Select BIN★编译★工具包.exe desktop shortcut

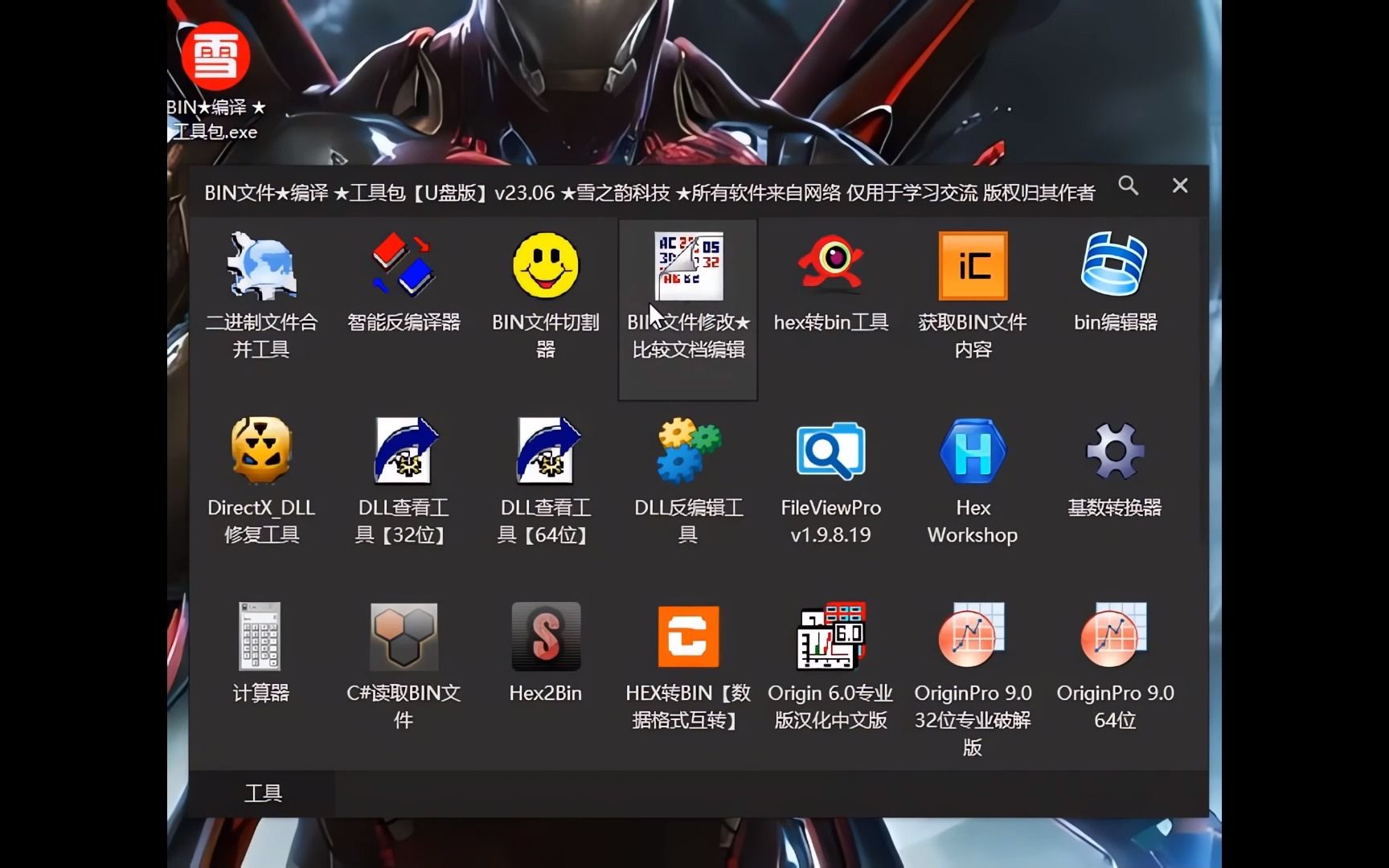[x=215, y=83]
